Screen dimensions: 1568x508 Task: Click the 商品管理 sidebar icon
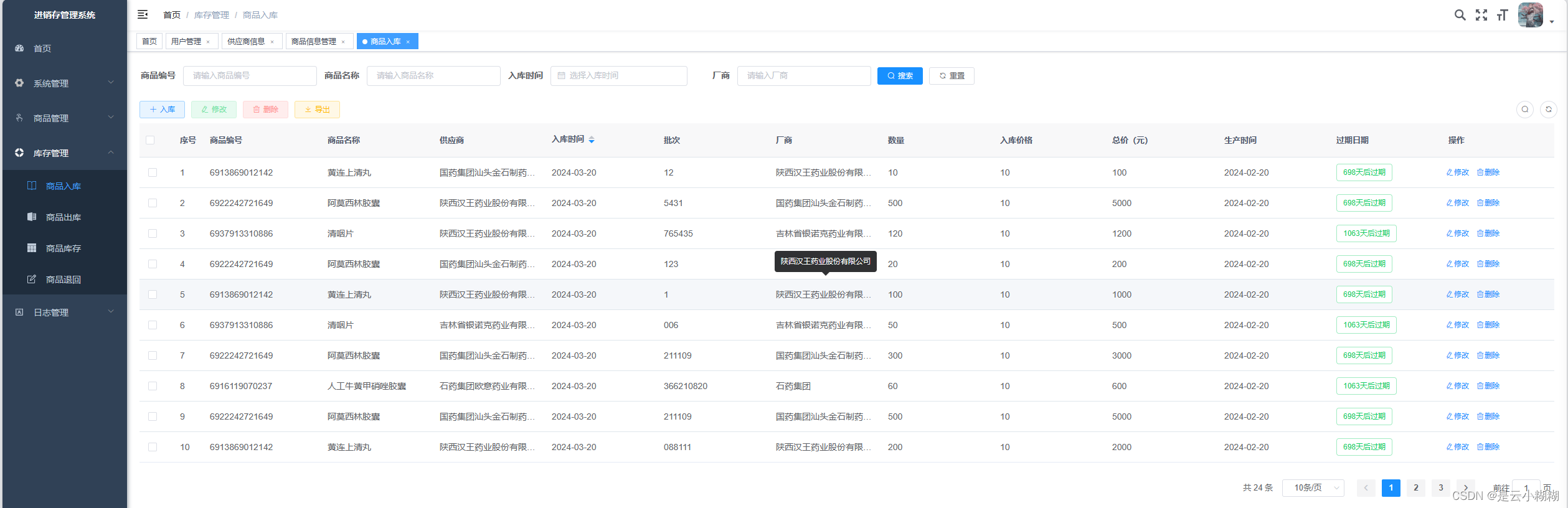tap(19, 118)
